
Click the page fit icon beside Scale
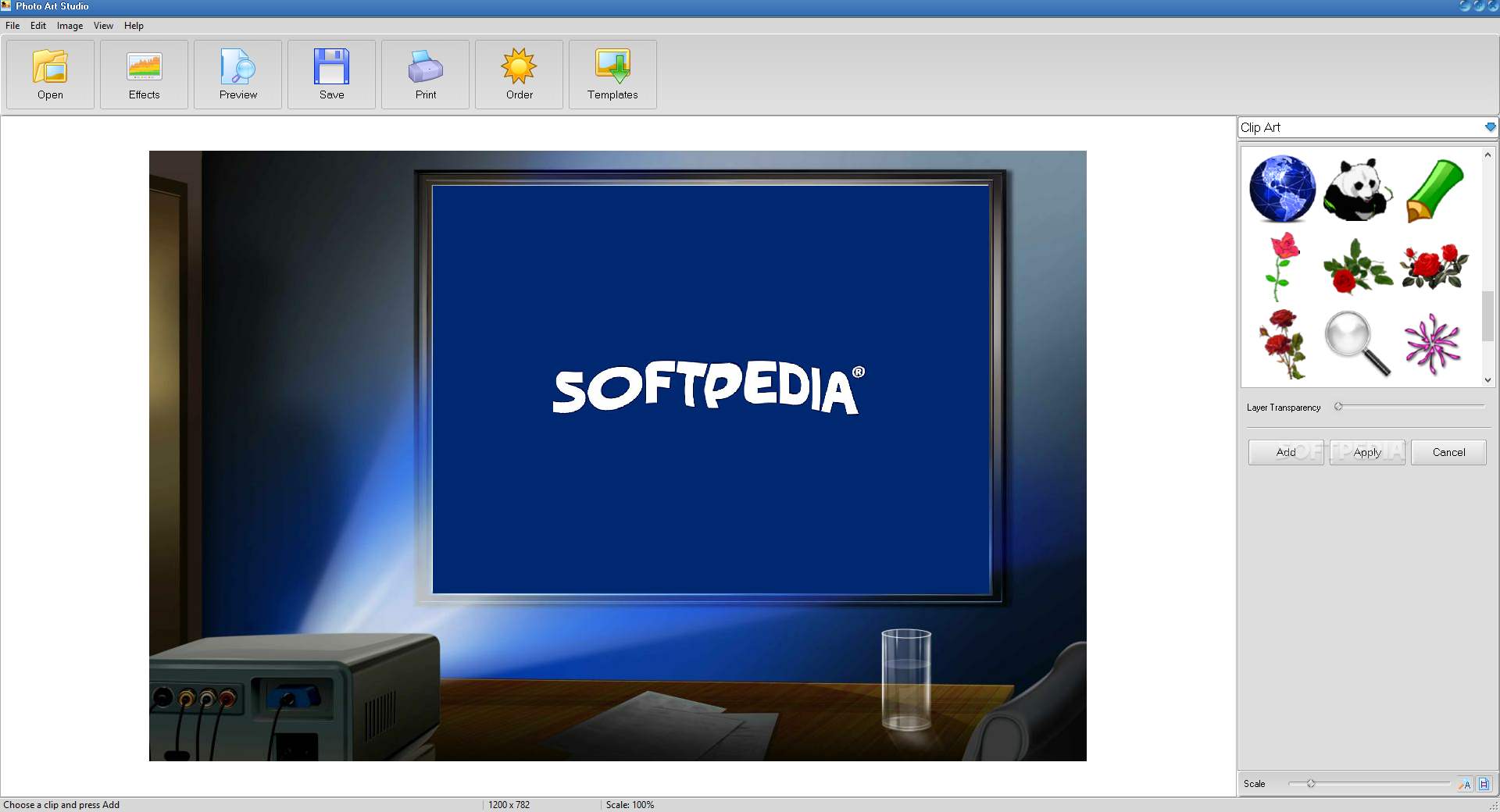pyautogui.click(x=1484, y=784)
